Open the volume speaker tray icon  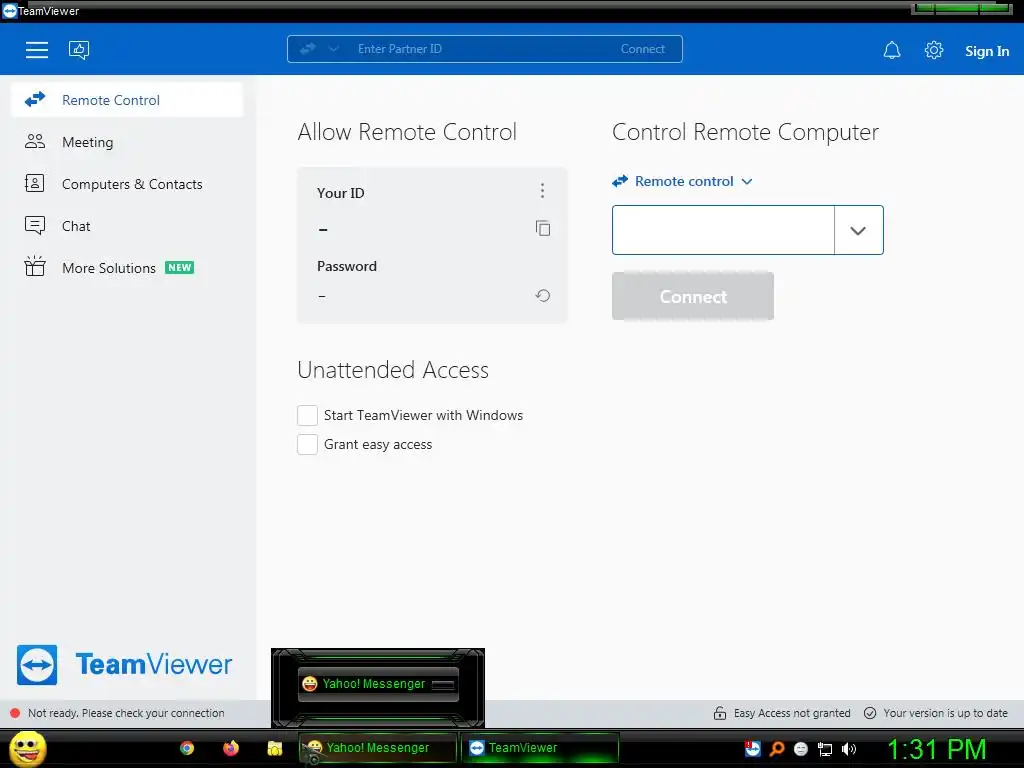849,749
